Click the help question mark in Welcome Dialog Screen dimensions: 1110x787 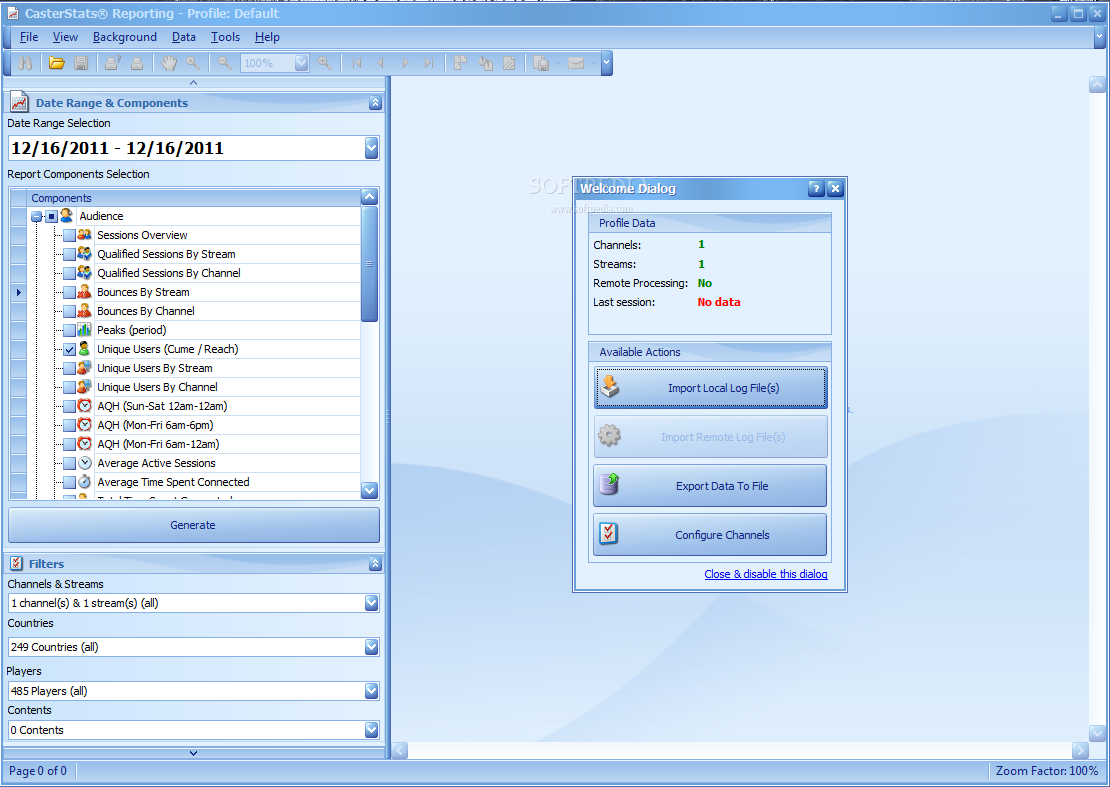[x=816, y=188]
